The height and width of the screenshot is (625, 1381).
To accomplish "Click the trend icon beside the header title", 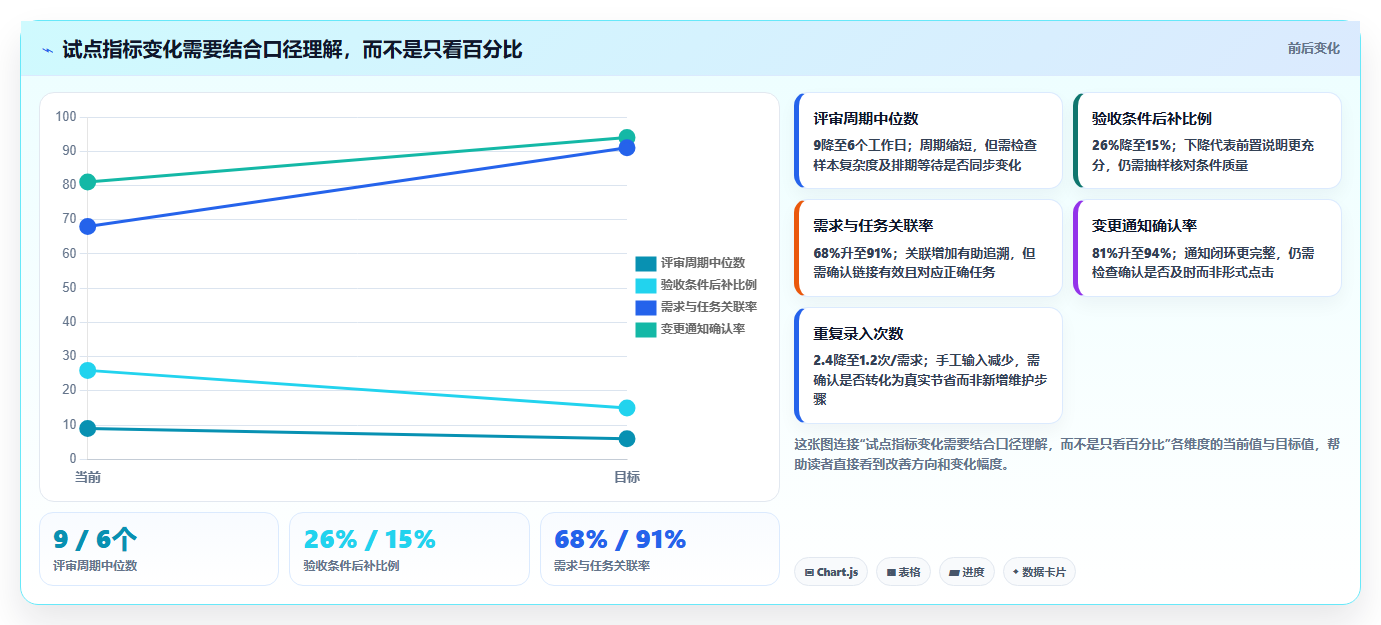I will click(47, 50).
